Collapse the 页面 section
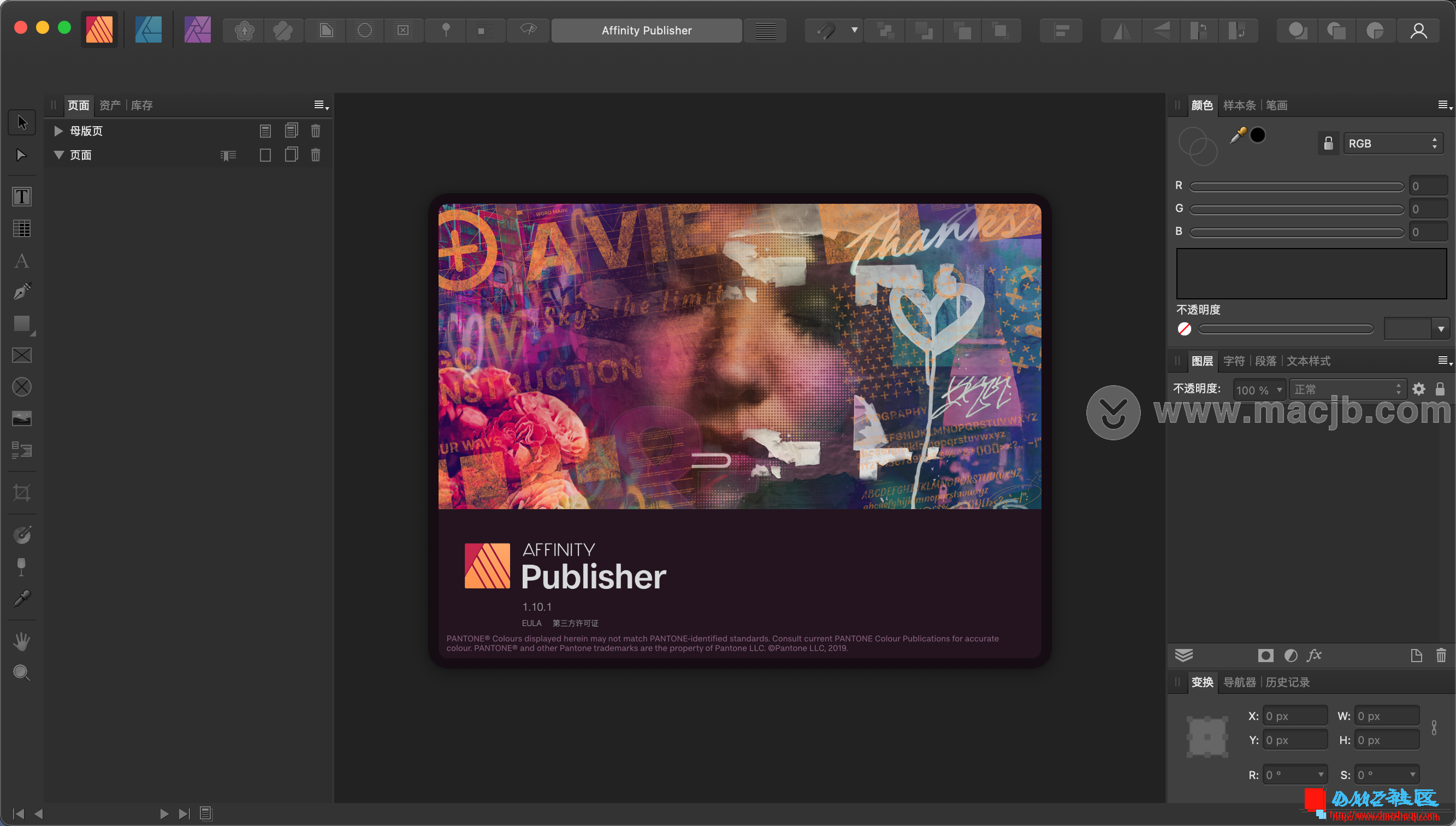 pos(58,155)
